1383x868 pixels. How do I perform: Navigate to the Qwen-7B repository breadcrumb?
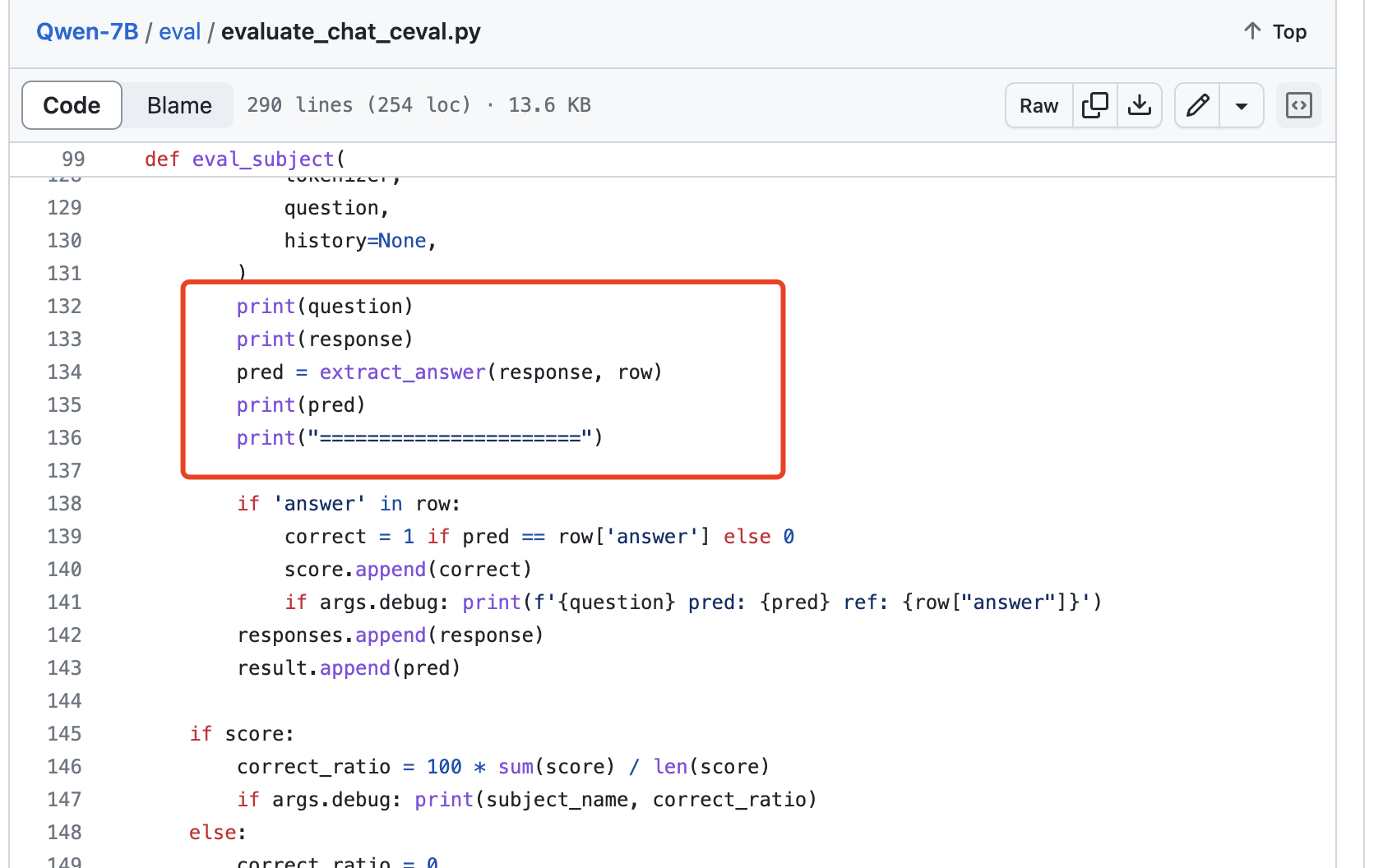coord(87,31)
